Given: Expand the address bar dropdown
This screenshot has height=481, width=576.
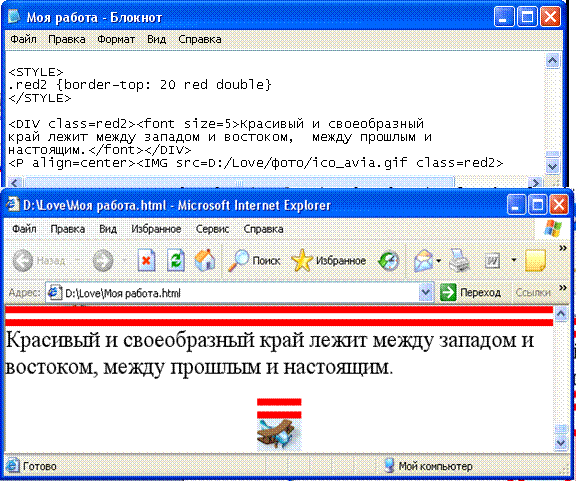Looking at the screenshot, I should point(425,292).
